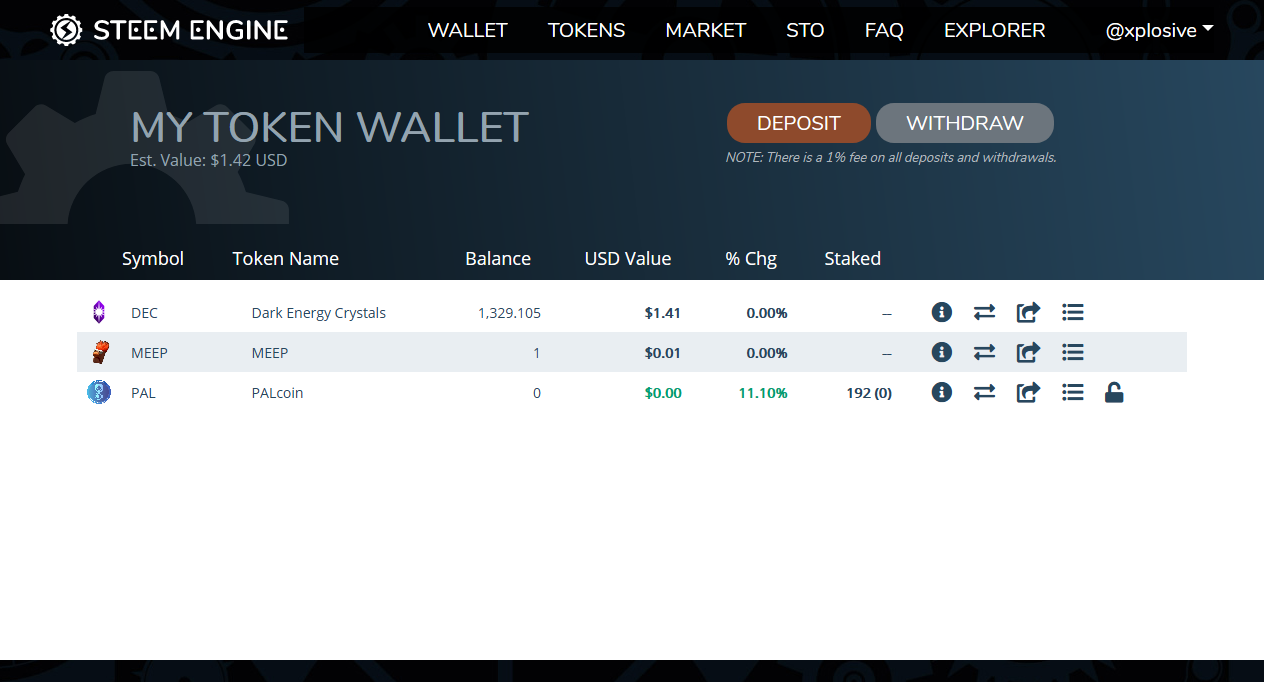Click the MEEP token logo
Screen dimensions: 1264x682
point(99,352)
